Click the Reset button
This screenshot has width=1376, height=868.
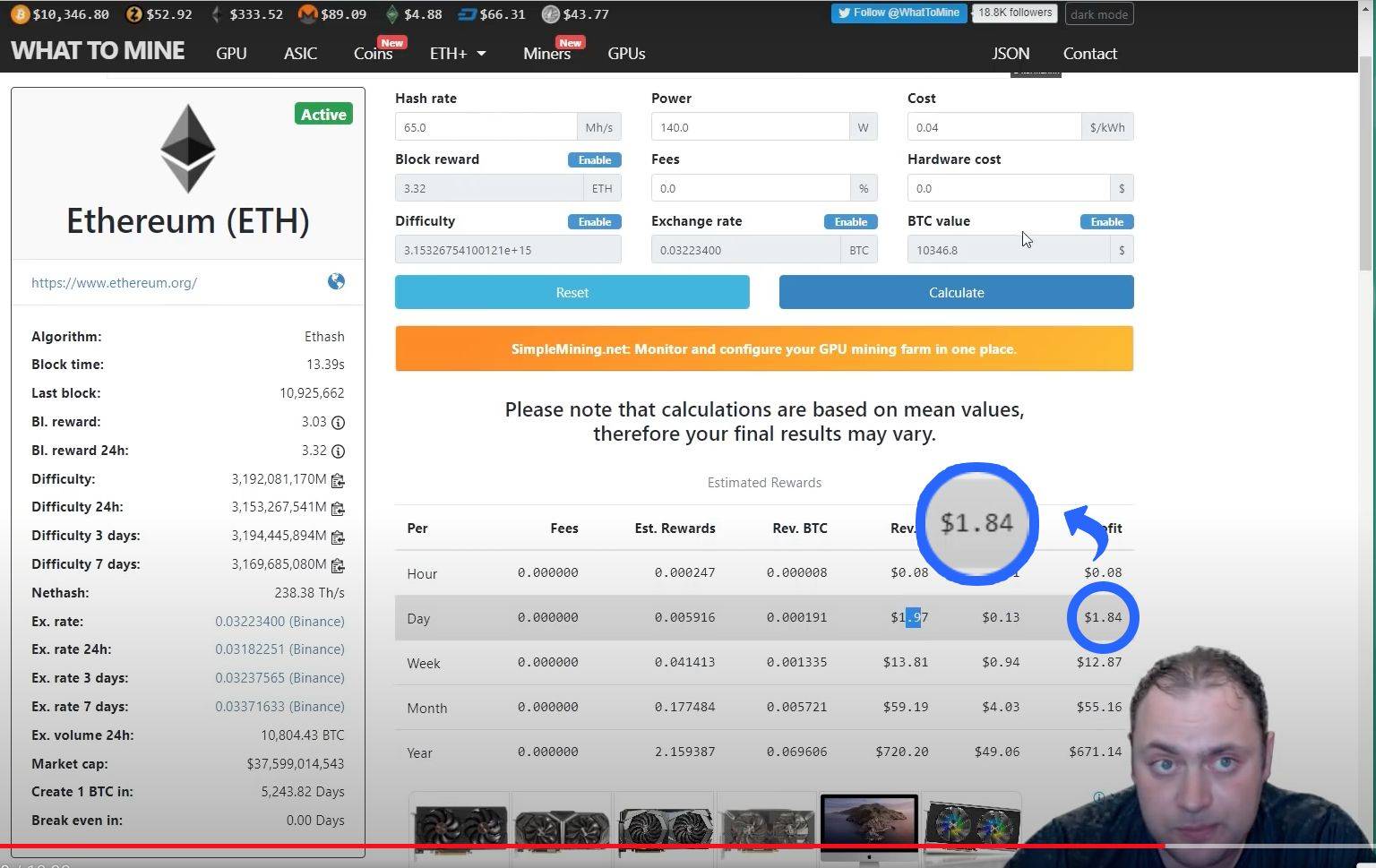(572, 292)
